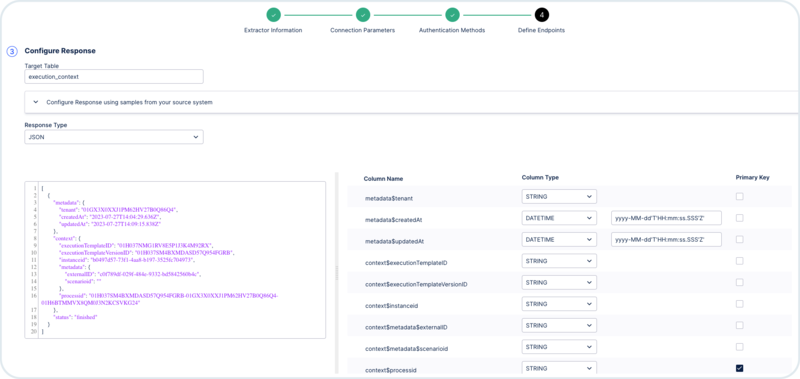Click the metadata$tenant column name
The width and height of the screenshot is (800, 379).
pyautogui.click(x=389, y=197)
